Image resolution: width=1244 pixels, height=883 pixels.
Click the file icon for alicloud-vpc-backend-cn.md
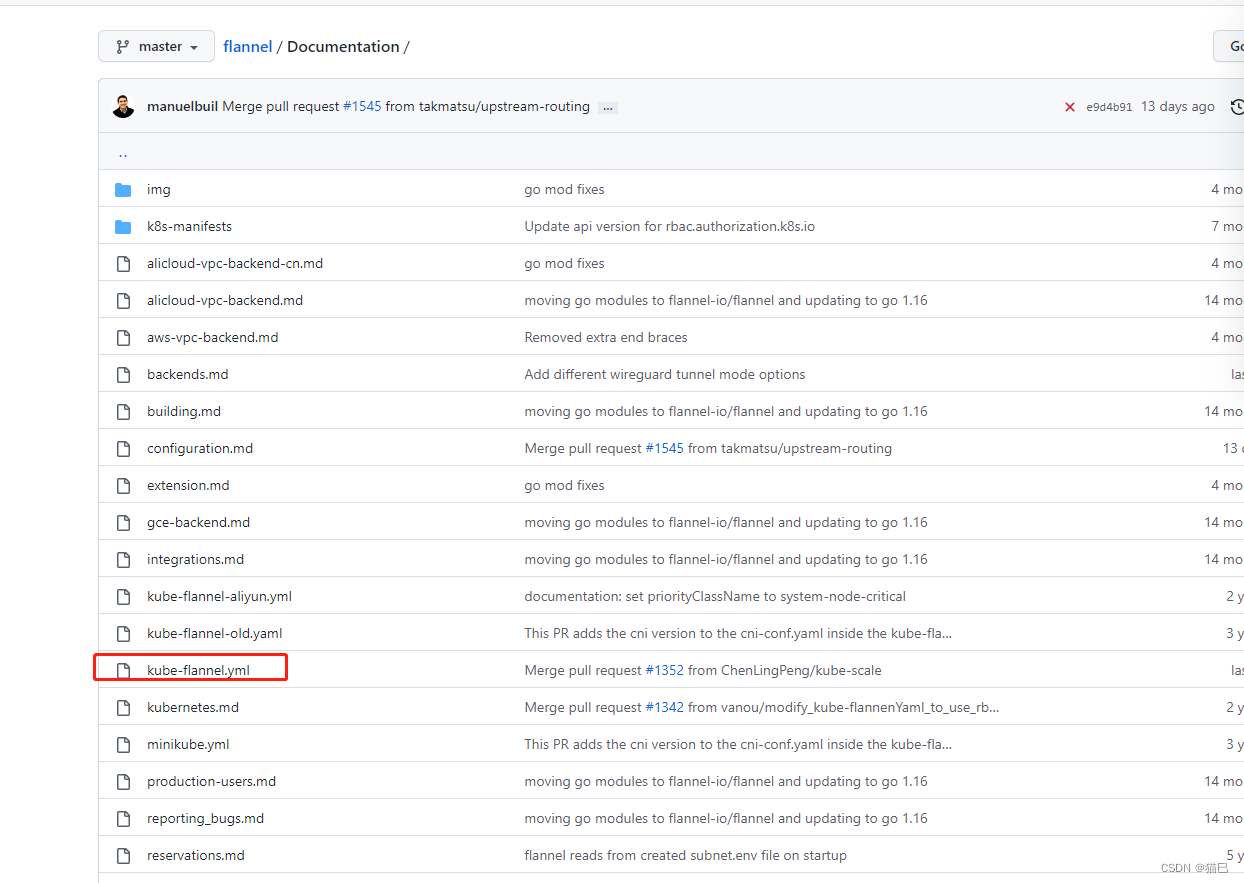(123, 263)
